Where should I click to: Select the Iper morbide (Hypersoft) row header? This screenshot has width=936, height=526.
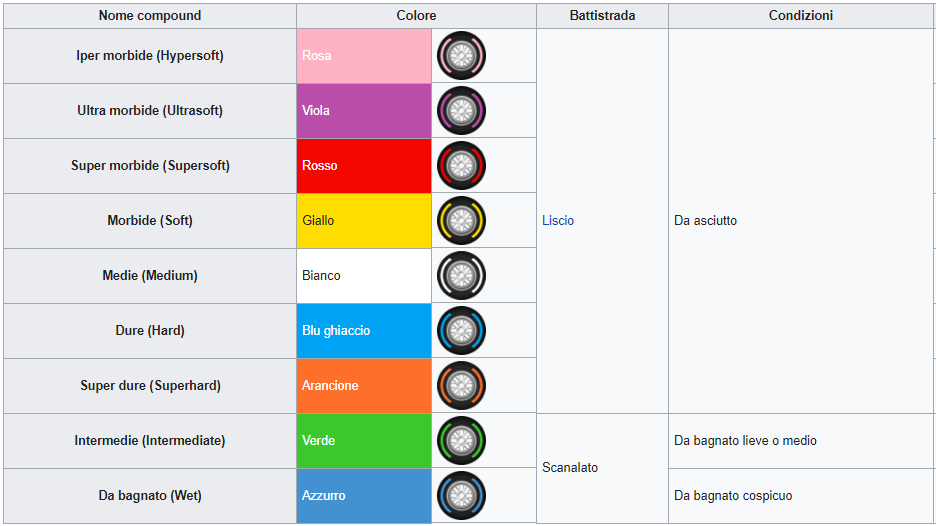coord(150,56)
